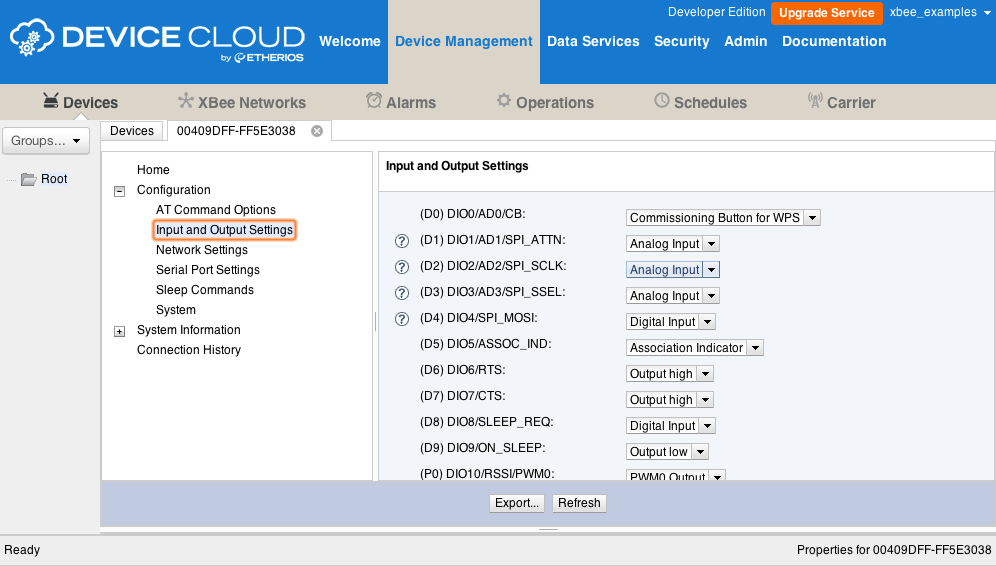Viewport: 996px width, 566px height.
Task: Open Network Settings
Action: [x=202, y=250]
